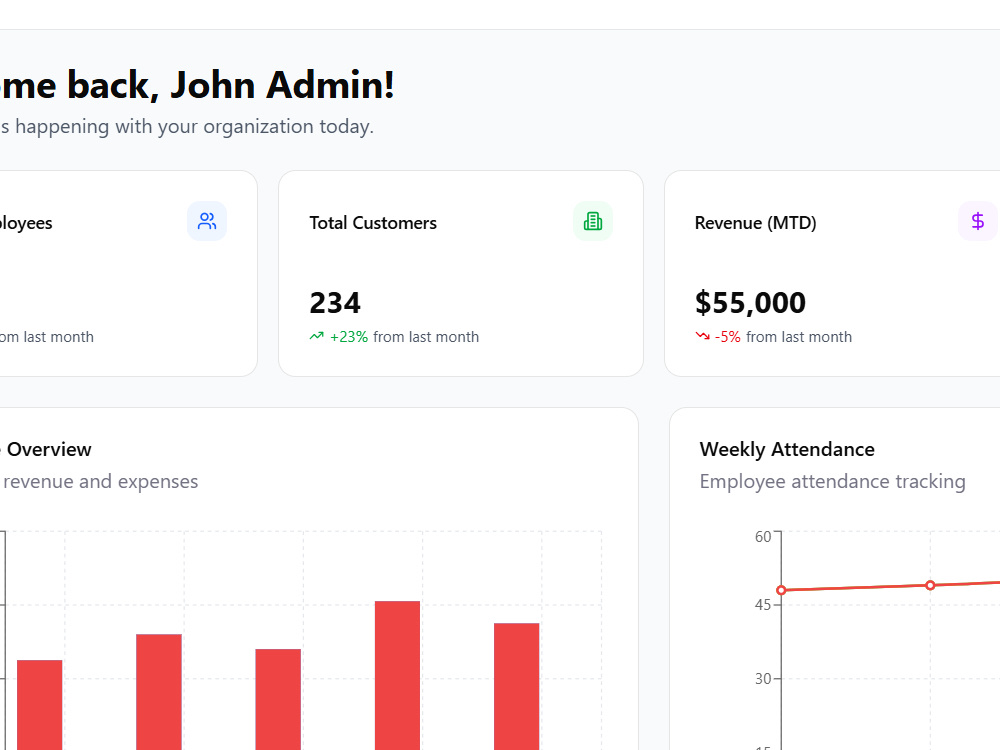Click the green building icon on Total Customers
The height and width of the screenshot is (750, 1000).
(x=592, y=221)
